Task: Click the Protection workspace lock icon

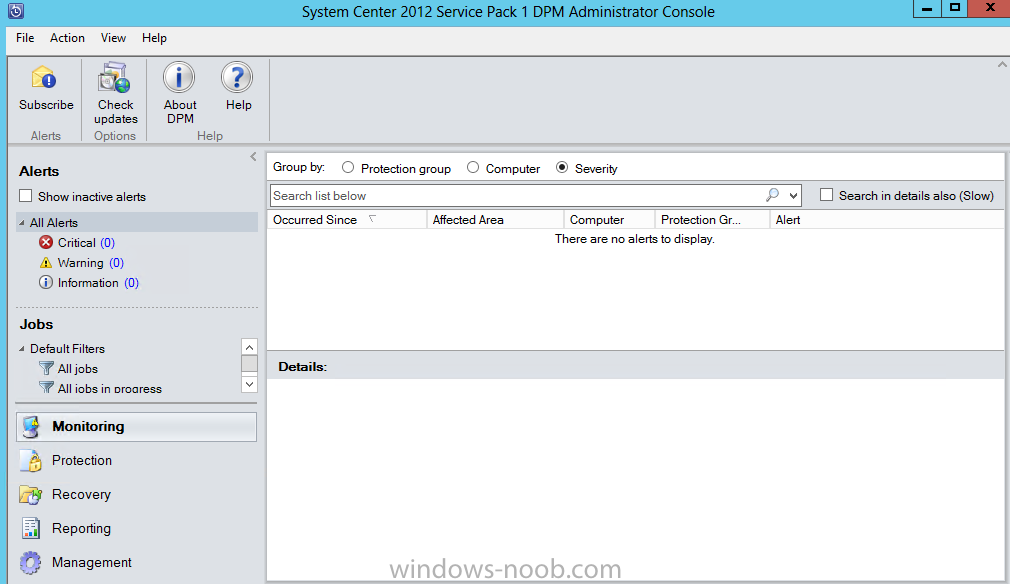Action: pyautogui.click(x=31, y=460)
